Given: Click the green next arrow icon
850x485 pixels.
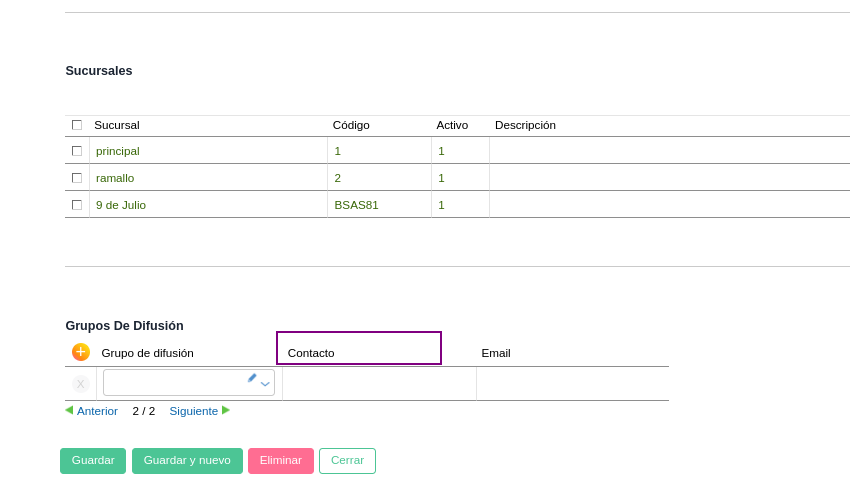Looking at the screenshot, I should (x=226, y=410).
